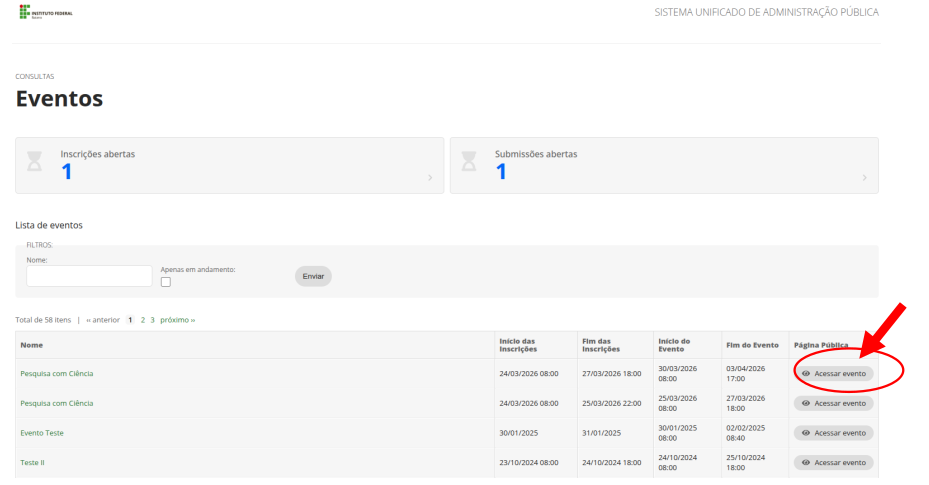Screen dimensions: 929x485
Task: Open the Inscrições abertas count 1
Action: [x=66, y=172]
